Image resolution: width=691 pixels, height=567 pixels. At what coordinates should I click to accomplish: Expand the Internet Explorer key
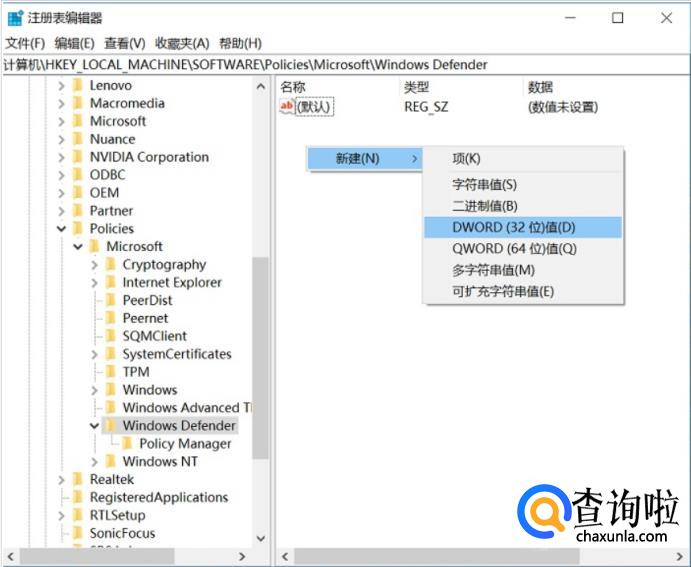(x=95, y=283)
